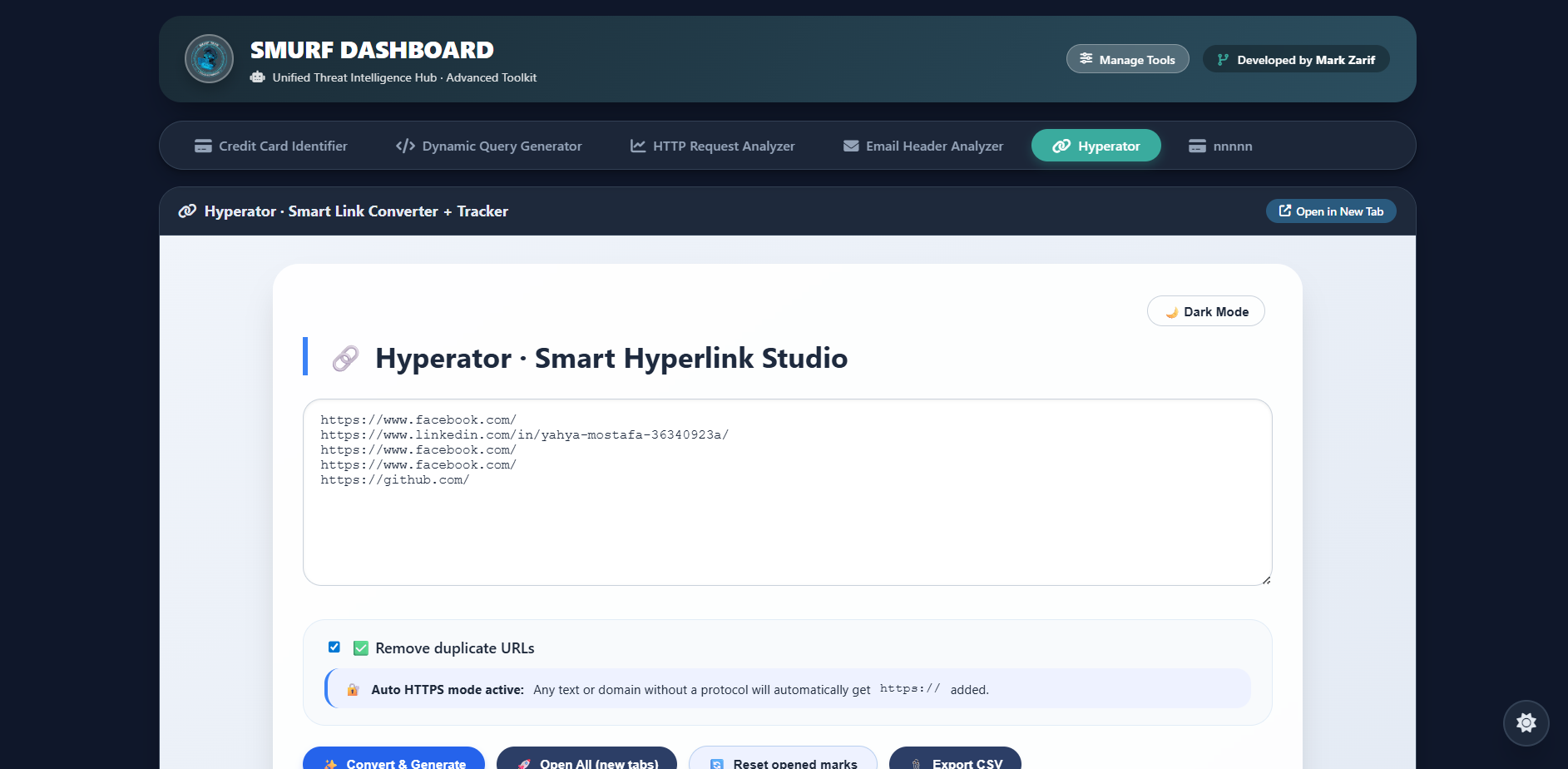Image resolution: width=1568 pixels, height=769 pixels.
Task: Click the chain-link icon in Hyperator panel header
Action: pyautogui.click(x=187, y=211)
